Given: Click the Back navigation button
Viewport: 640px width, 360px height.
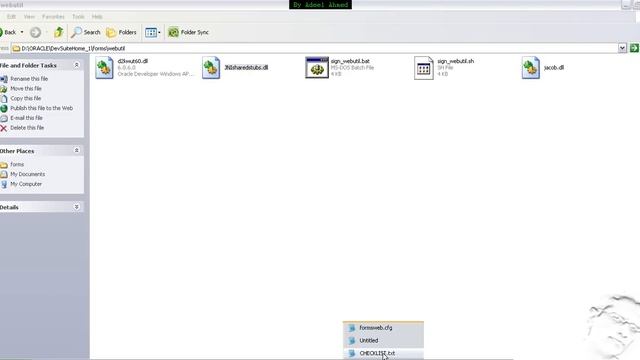Looking at the screenshot, I should pyautogui.click(x=8, y=32).
